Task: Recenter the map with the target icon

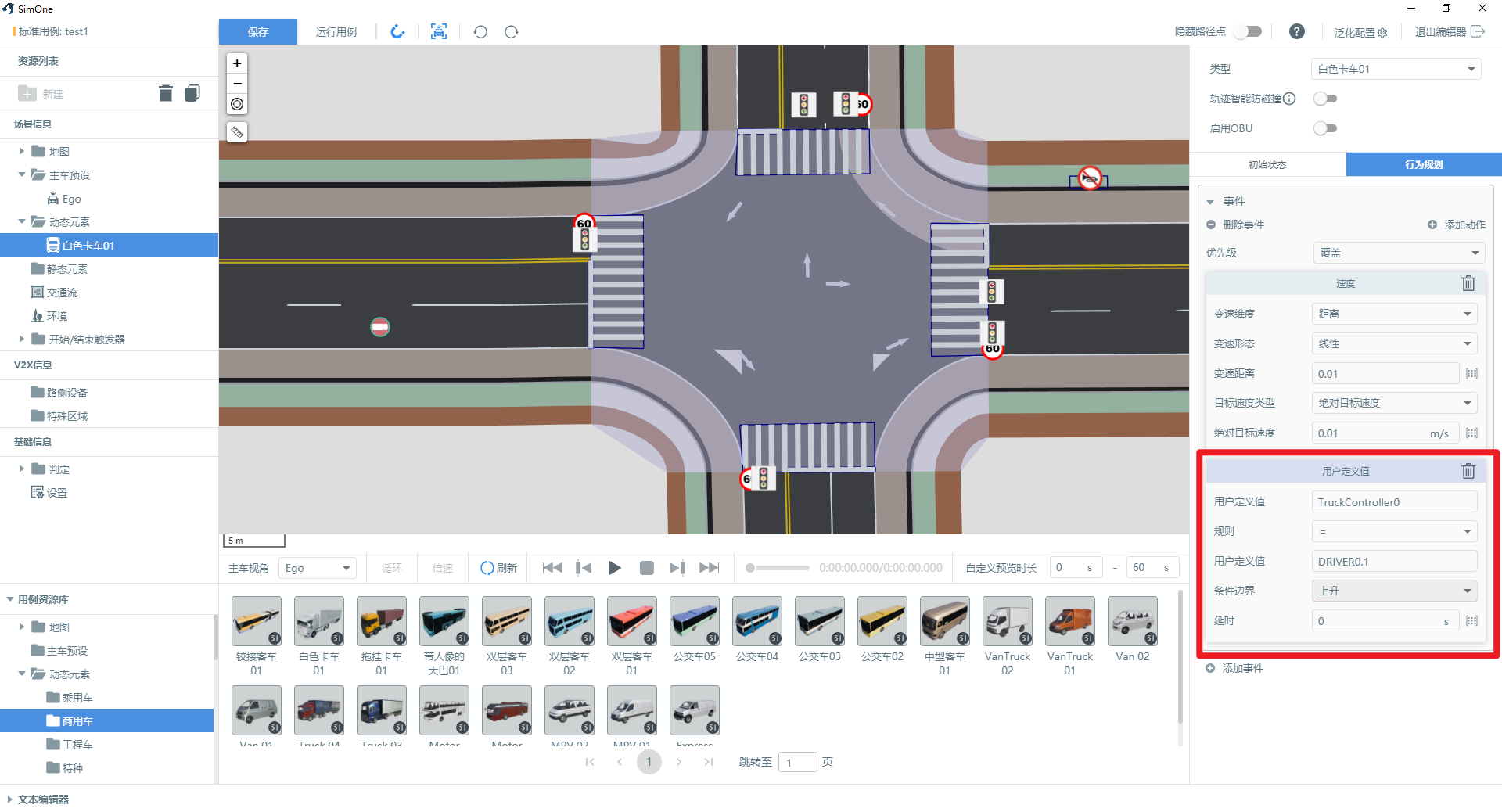Action: tap(237, 104)
